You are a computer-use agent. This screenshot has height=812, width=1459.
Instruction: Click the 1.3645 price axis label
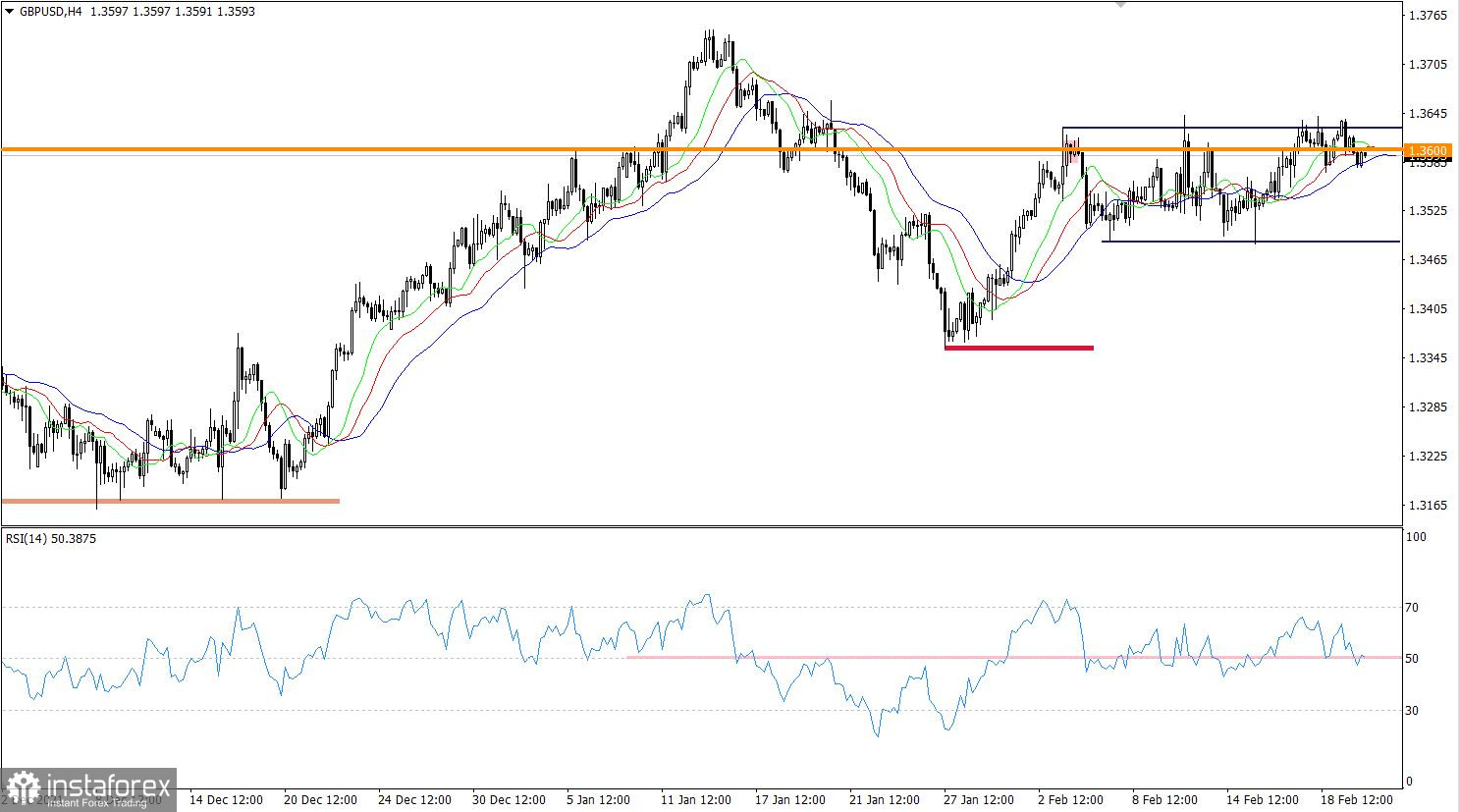point(1428,114)
